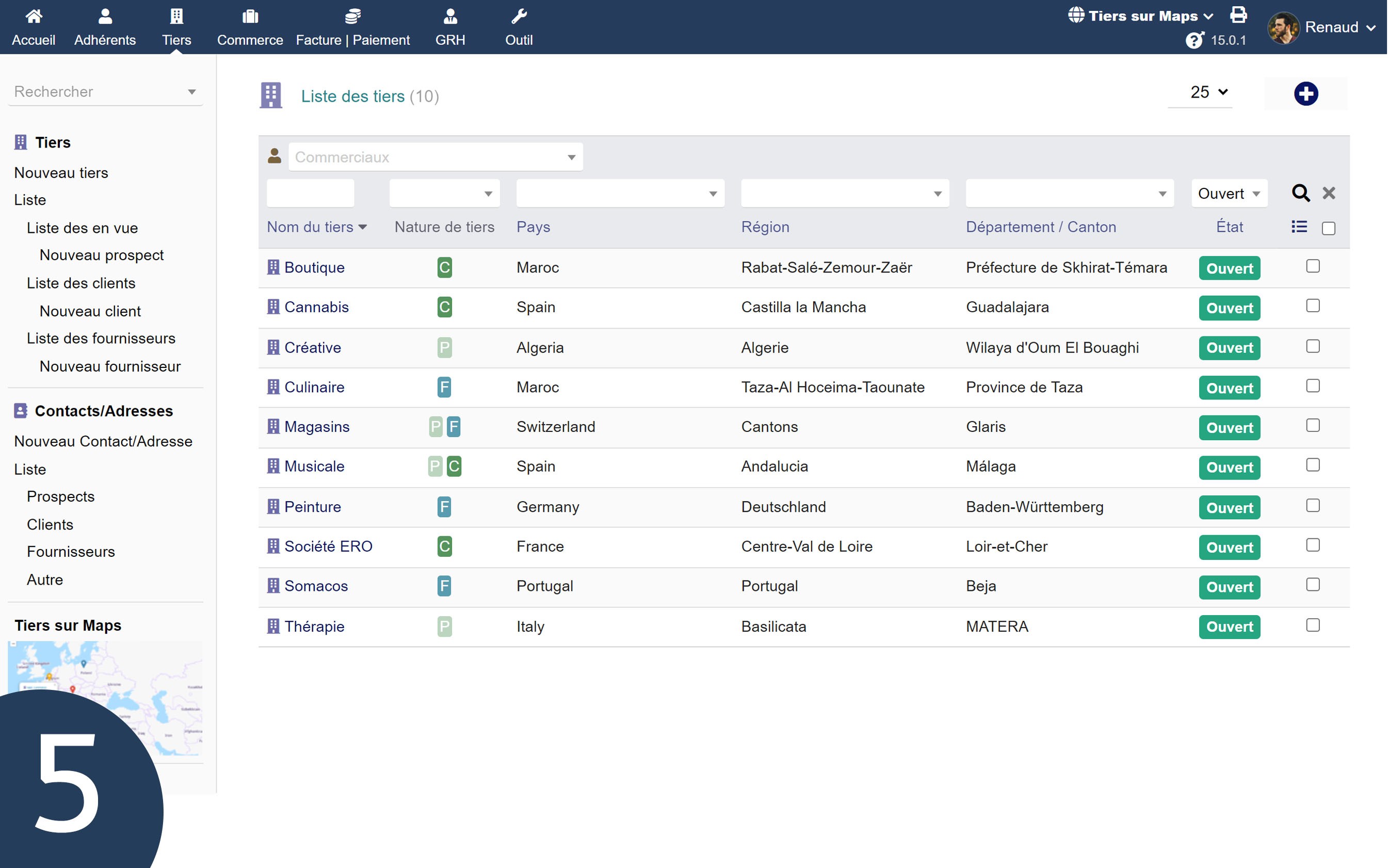Click the Accueil home icon
1388x868 pixels.
click(34, 16)
